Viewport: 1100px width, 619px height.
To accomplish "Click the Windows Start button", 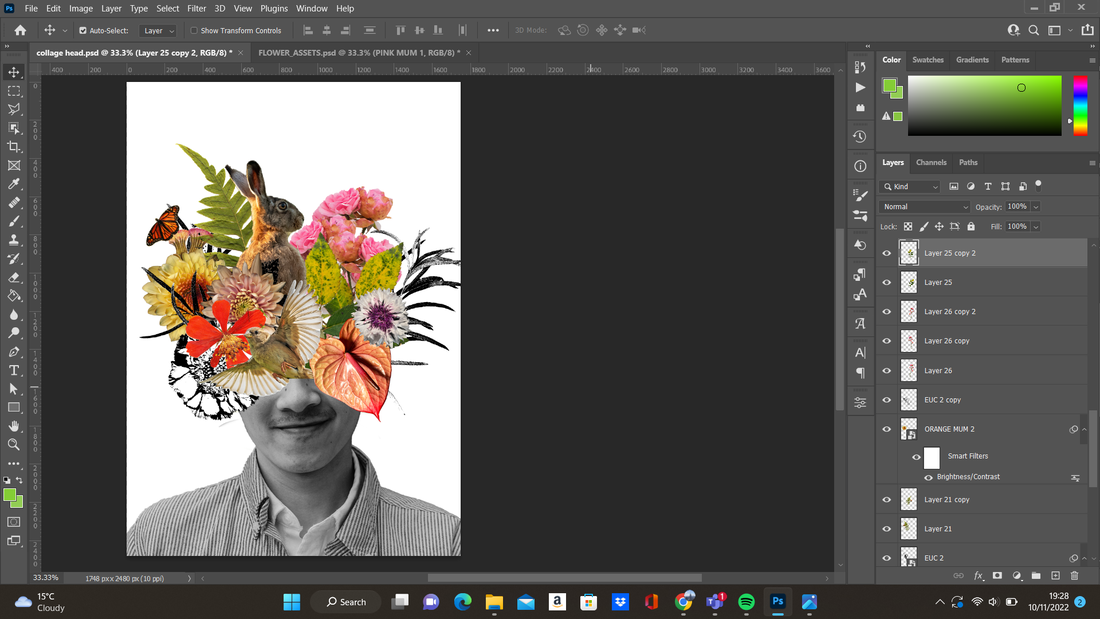I will [292, 602].
